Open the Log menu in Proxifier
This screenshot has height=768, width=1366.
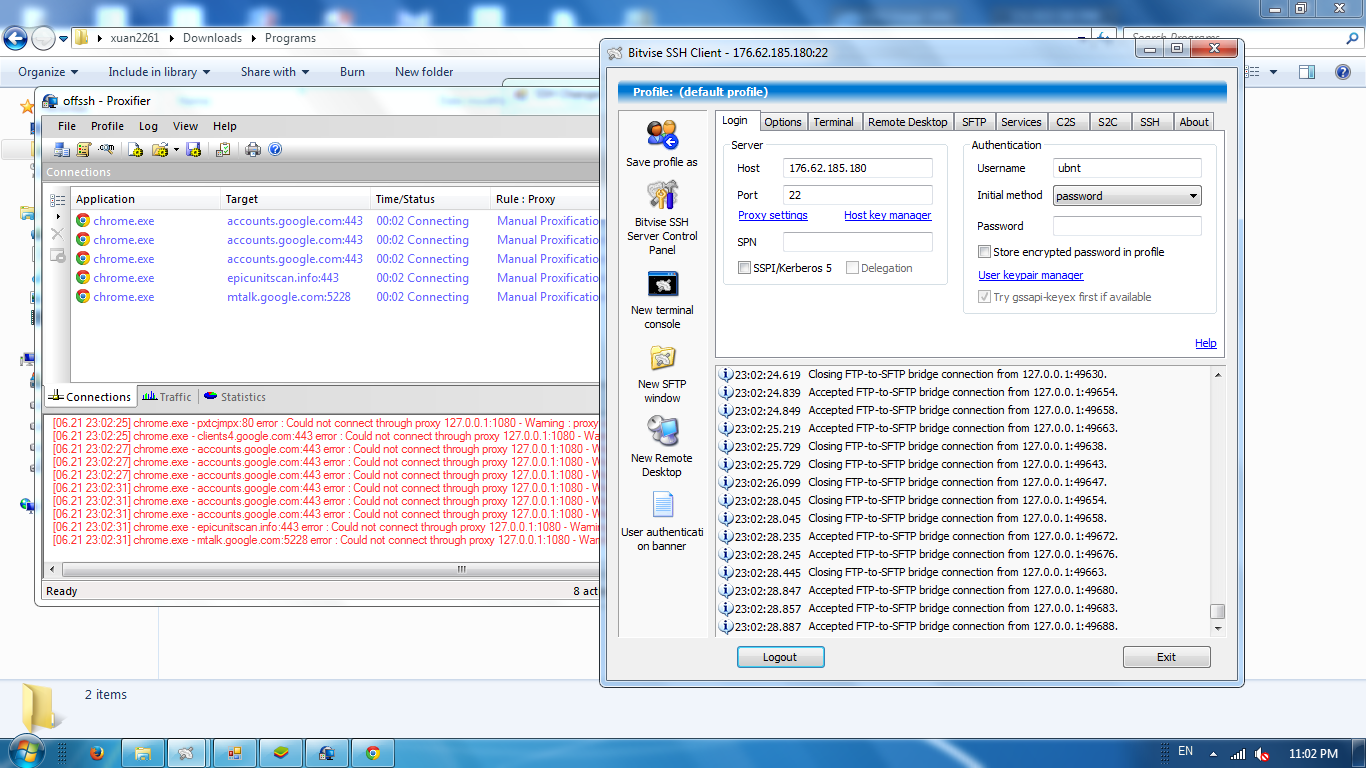[148, 126]
